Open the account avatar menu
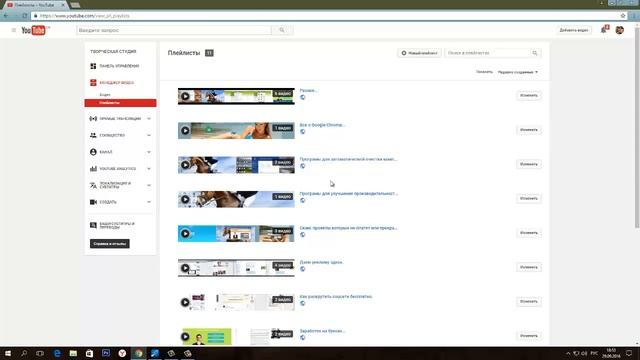This screenshot has height=360, width=640. pyautogui.click(x=620, y=30)
